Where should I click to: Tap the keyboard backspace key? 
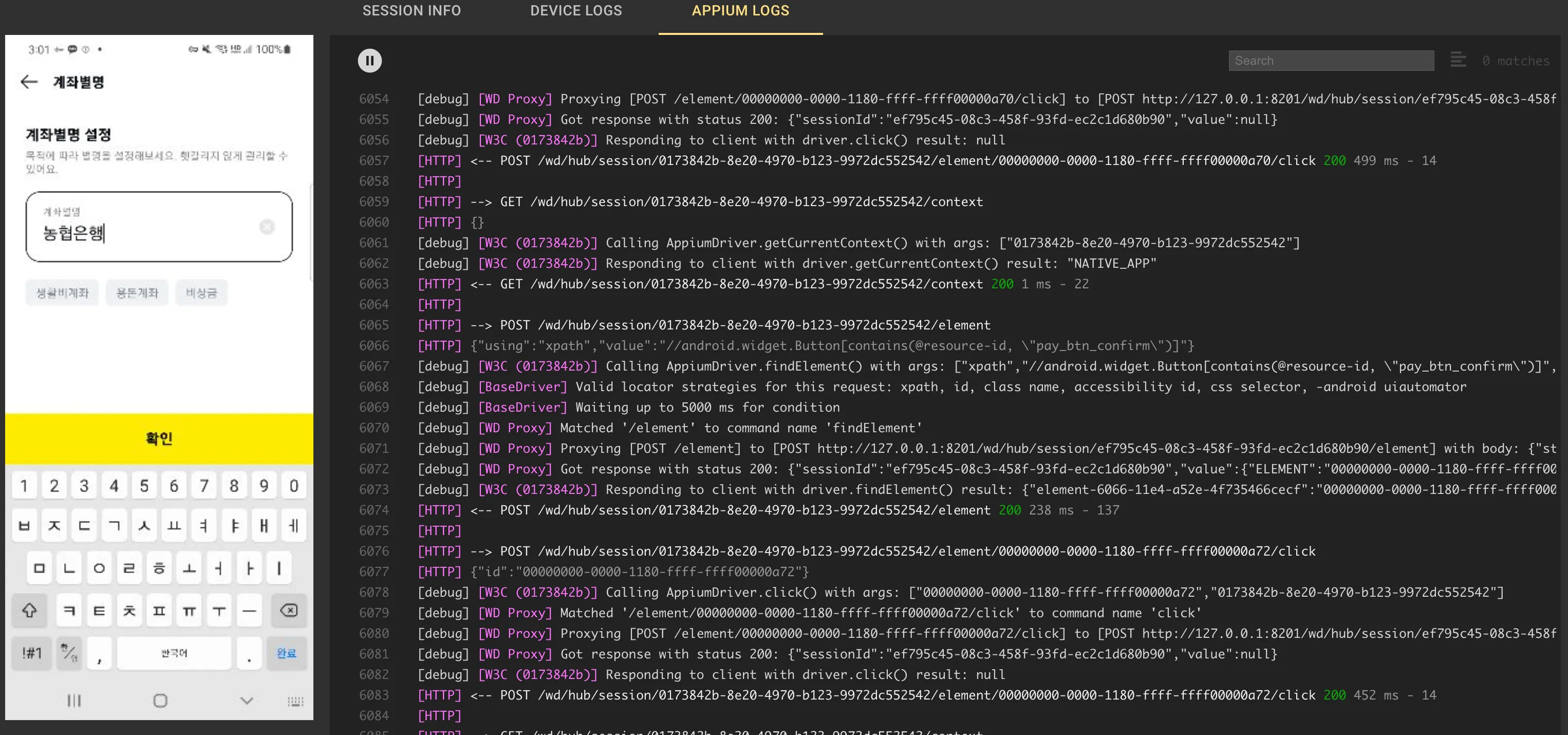point(289,610)
